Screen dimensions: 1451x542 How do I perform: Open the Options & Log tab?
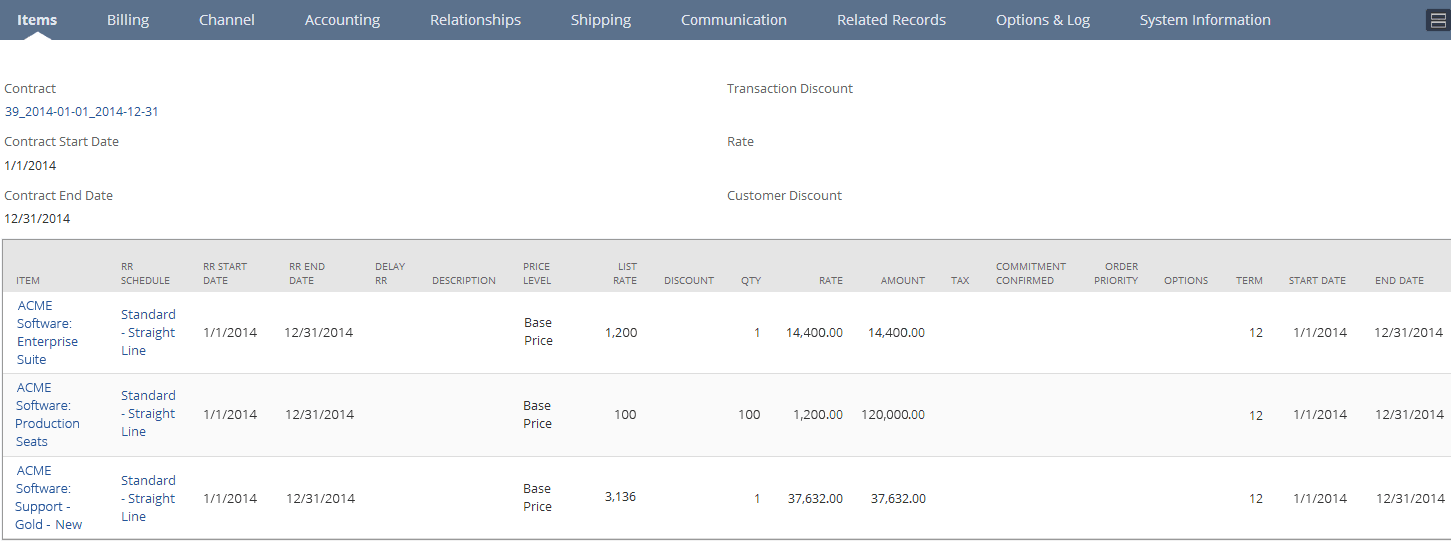1043,20
